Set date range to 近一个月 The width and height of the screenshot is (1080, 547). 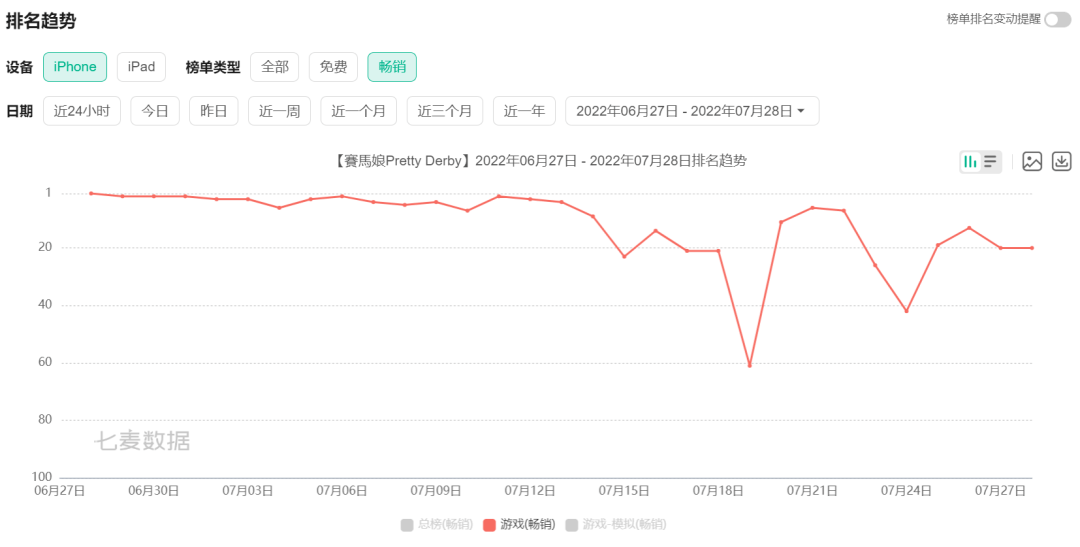click(358, 111)
